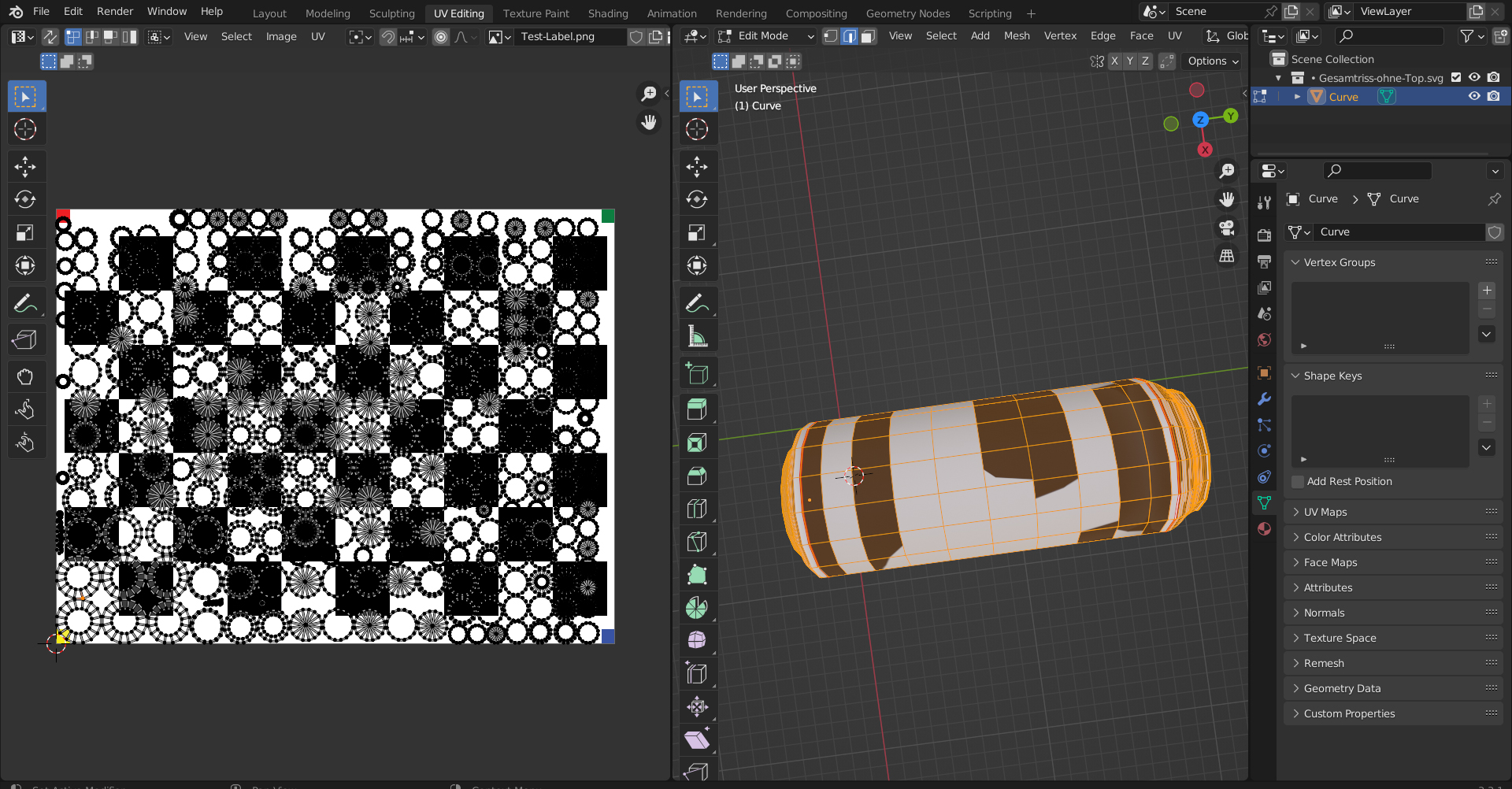This screenshot has height=789, width=1512.
Task: Open the Edit Mode dropdown
Action: [765, 36]
